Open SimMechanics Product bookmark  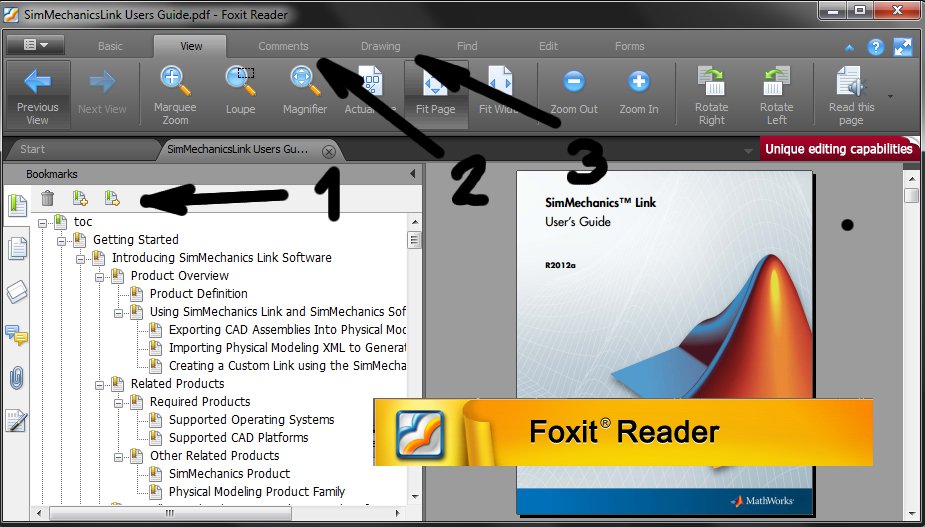229,473
